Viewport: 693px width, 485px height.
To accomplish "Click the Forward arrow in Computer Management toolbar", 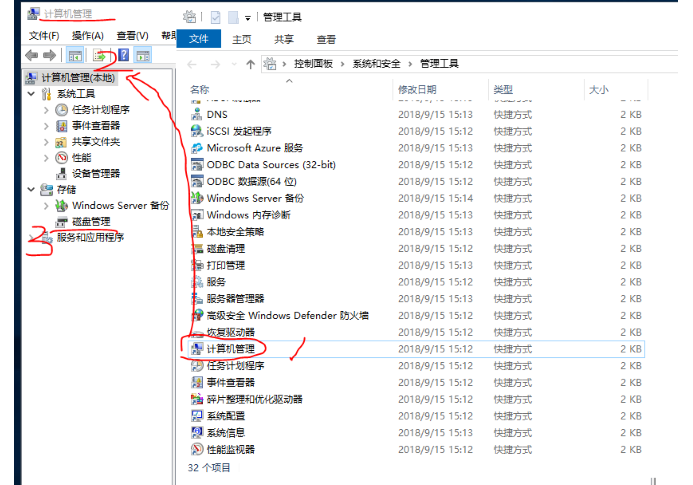I will click(x=49, y=55).
